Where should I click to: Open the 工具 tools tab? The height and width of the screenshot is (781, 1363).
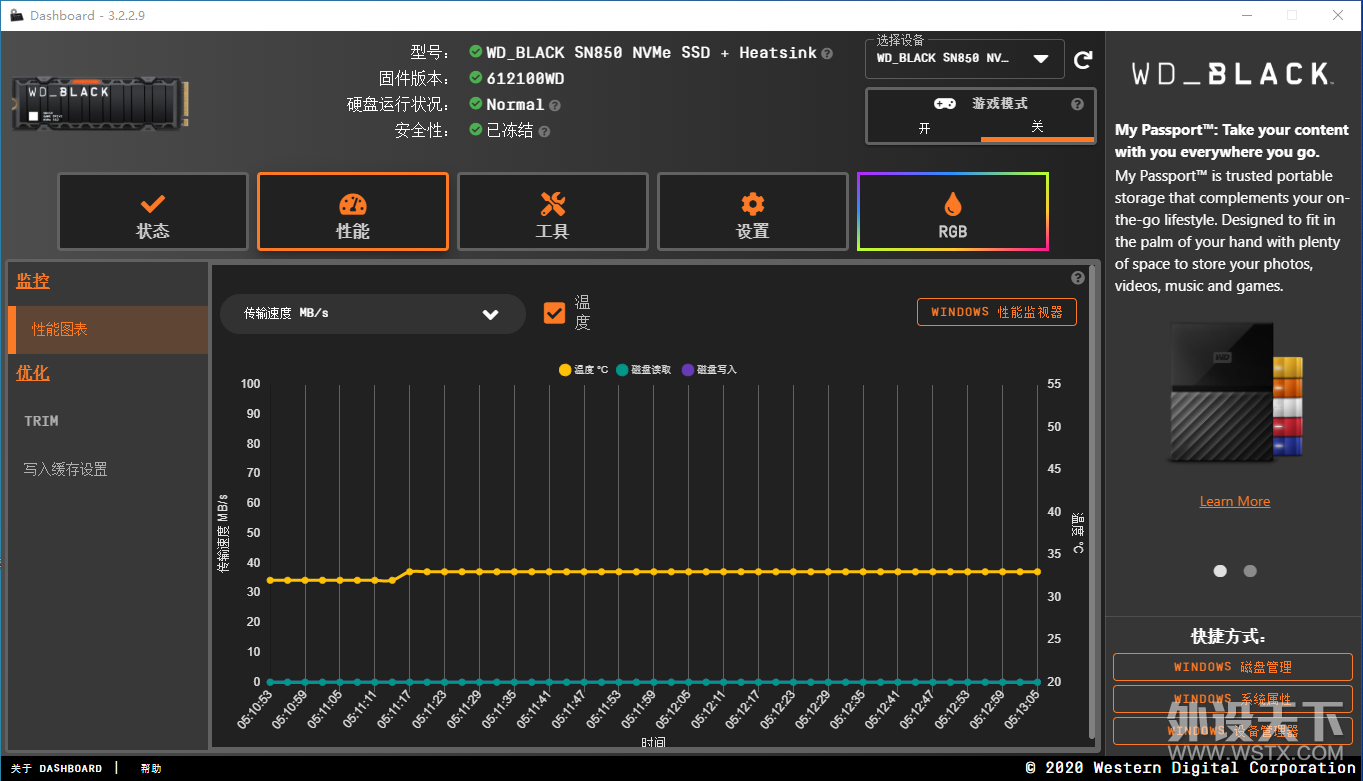click(553, 212)
